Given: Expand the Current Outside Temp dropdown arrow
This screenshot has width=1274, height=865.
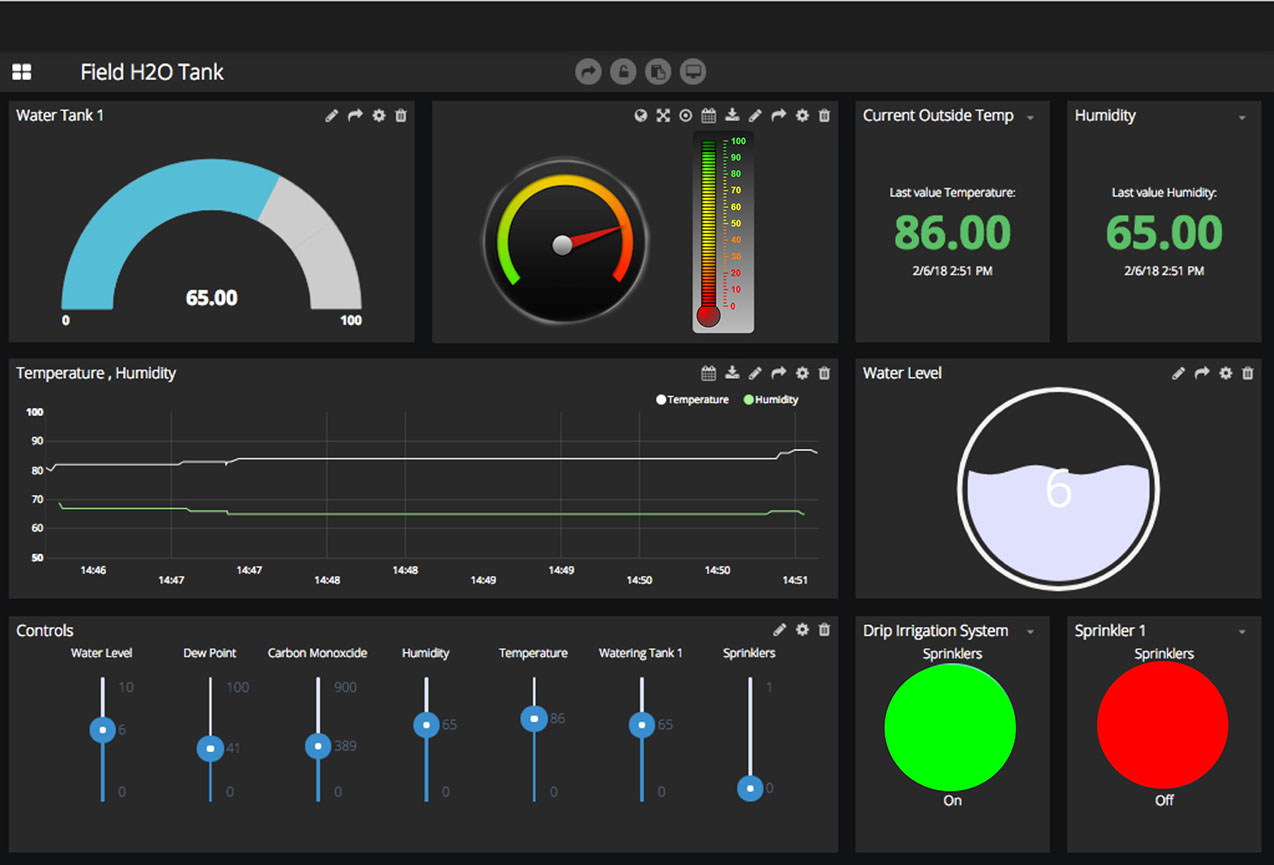Looking at the screenshot, I should [x=1030, y=118].
